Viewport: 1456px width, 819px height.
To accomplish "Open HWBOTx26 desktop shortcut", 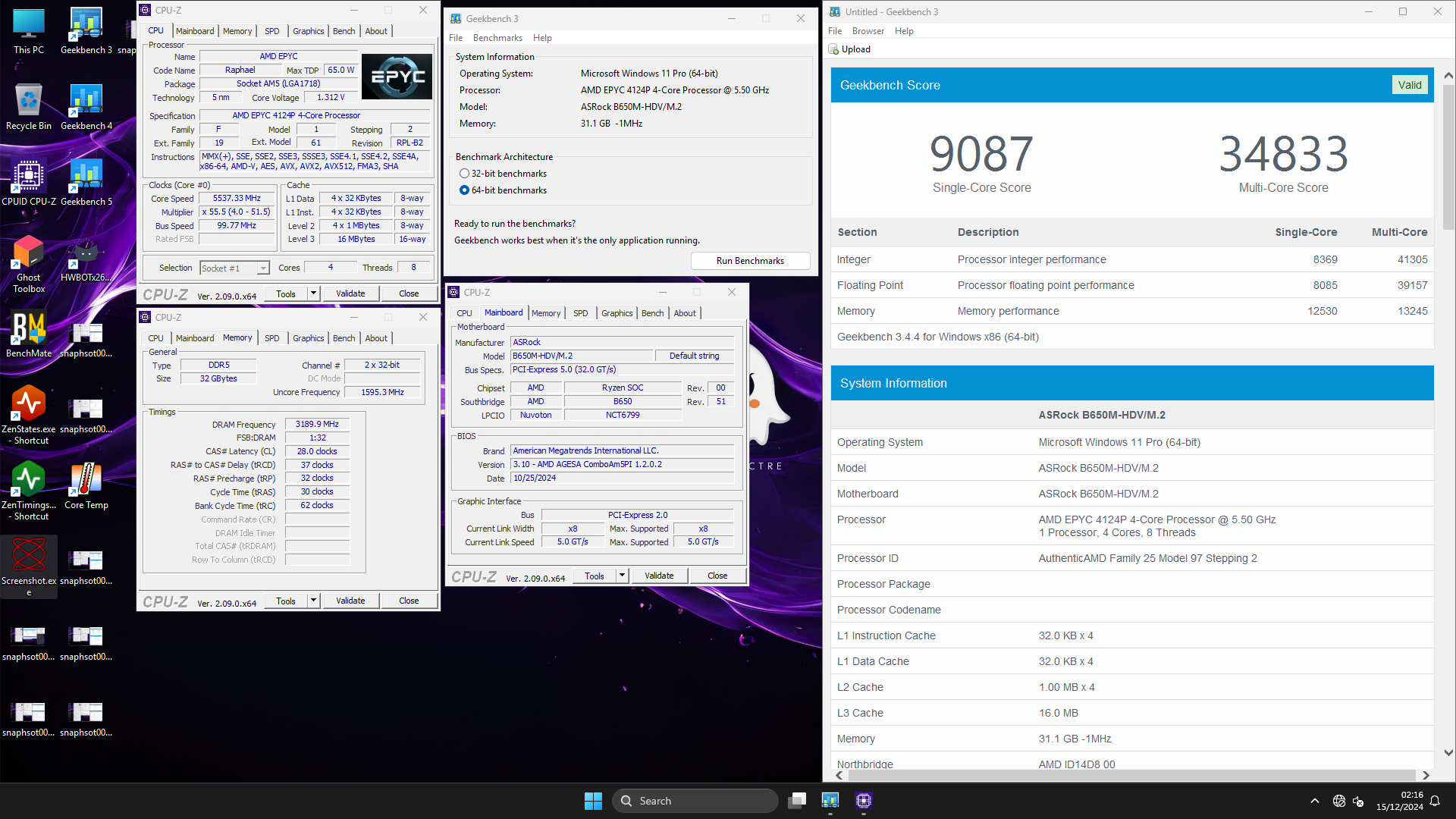I will (x=86, y=259).
